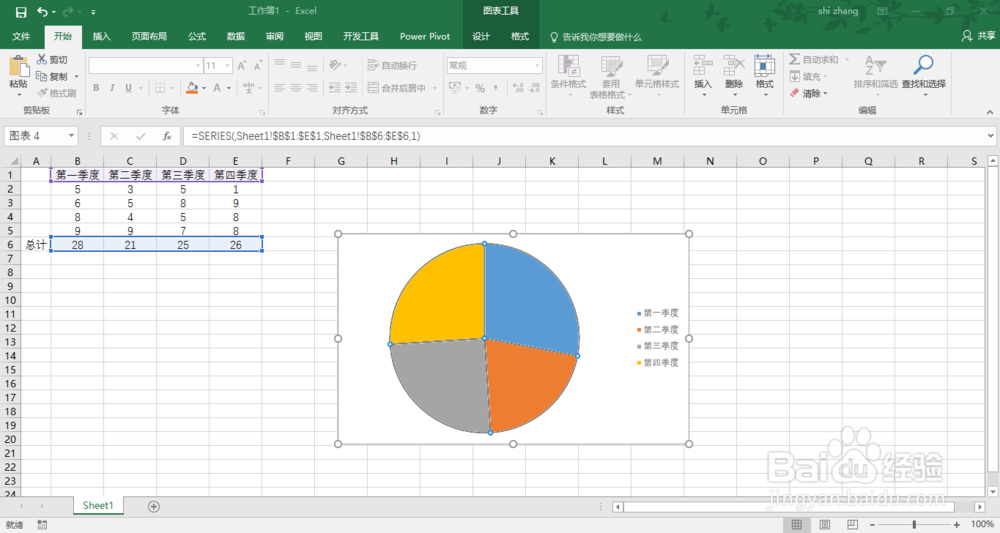Collapse the ribbon with the chevron
1000x533 pixels.
click(x=990, y=112)
